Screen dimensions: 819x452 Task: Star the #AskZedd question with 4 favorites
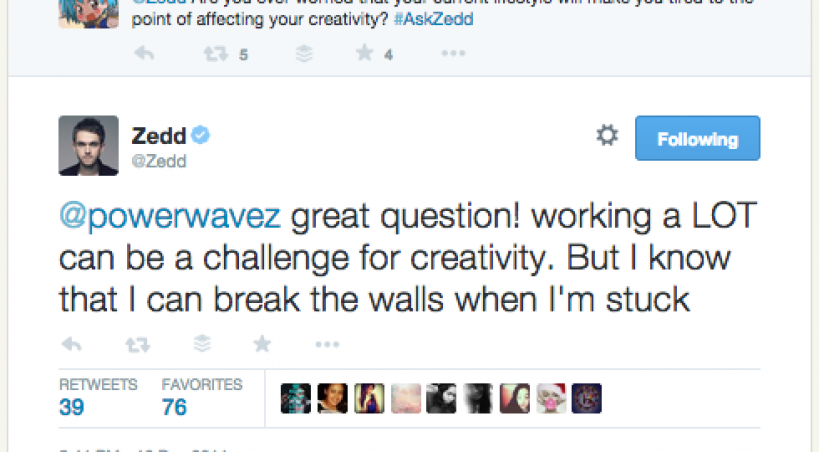pyautogui.click(x=364, y=55)
